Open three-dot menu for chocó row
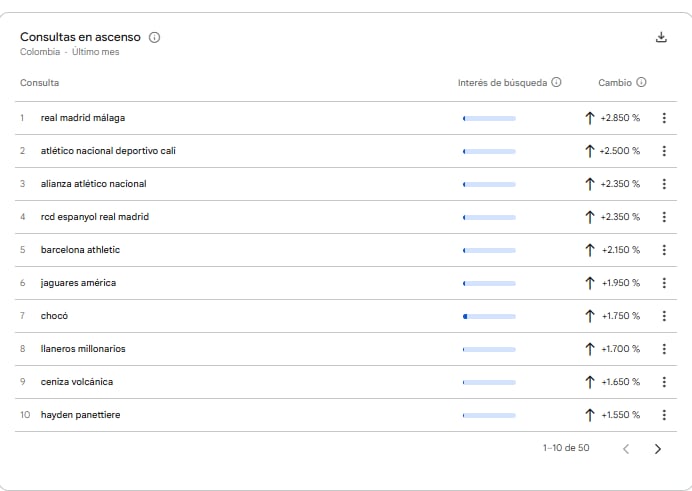 click(664, 316)
